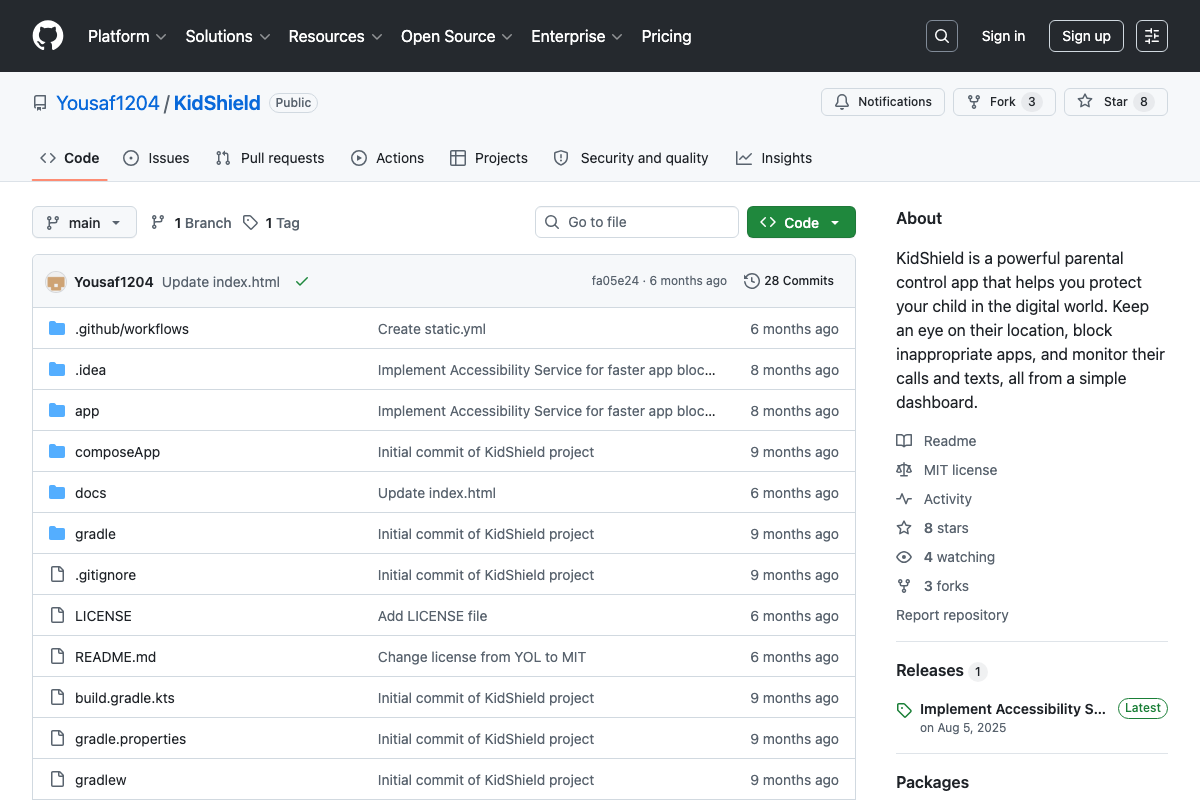Click the tag icon beside 1 Tag
The width and height of the screenshot is (1200, 800).
click(251, 223)
